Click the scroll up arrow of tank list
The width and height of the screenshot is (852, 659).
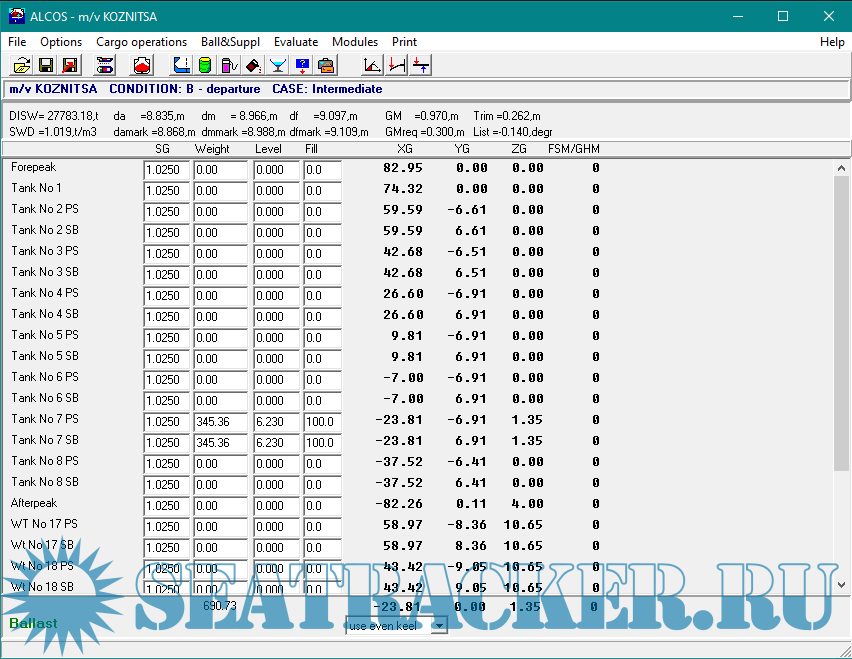click(x=841, y=168)
